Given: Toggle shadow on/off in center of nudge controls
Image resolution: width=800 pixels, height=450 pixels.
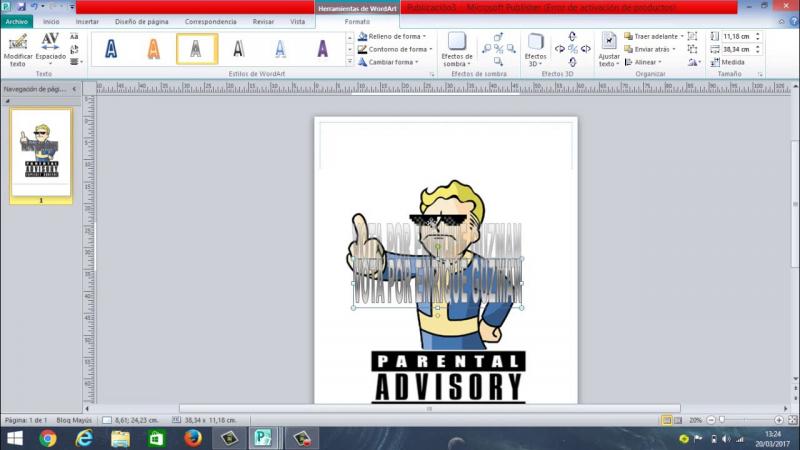Looking at the screenshot, I should click(499, 48).
